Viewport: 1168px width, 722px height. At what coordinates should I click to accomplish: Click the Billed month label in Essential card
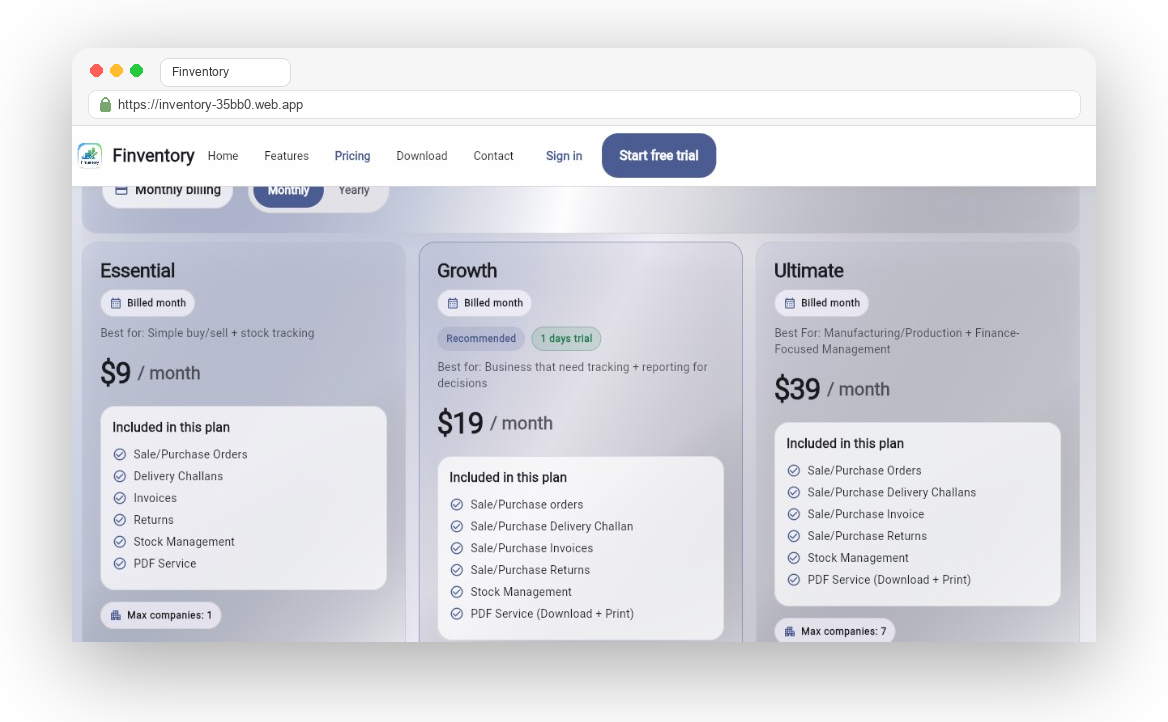click(x=156, y=303)
